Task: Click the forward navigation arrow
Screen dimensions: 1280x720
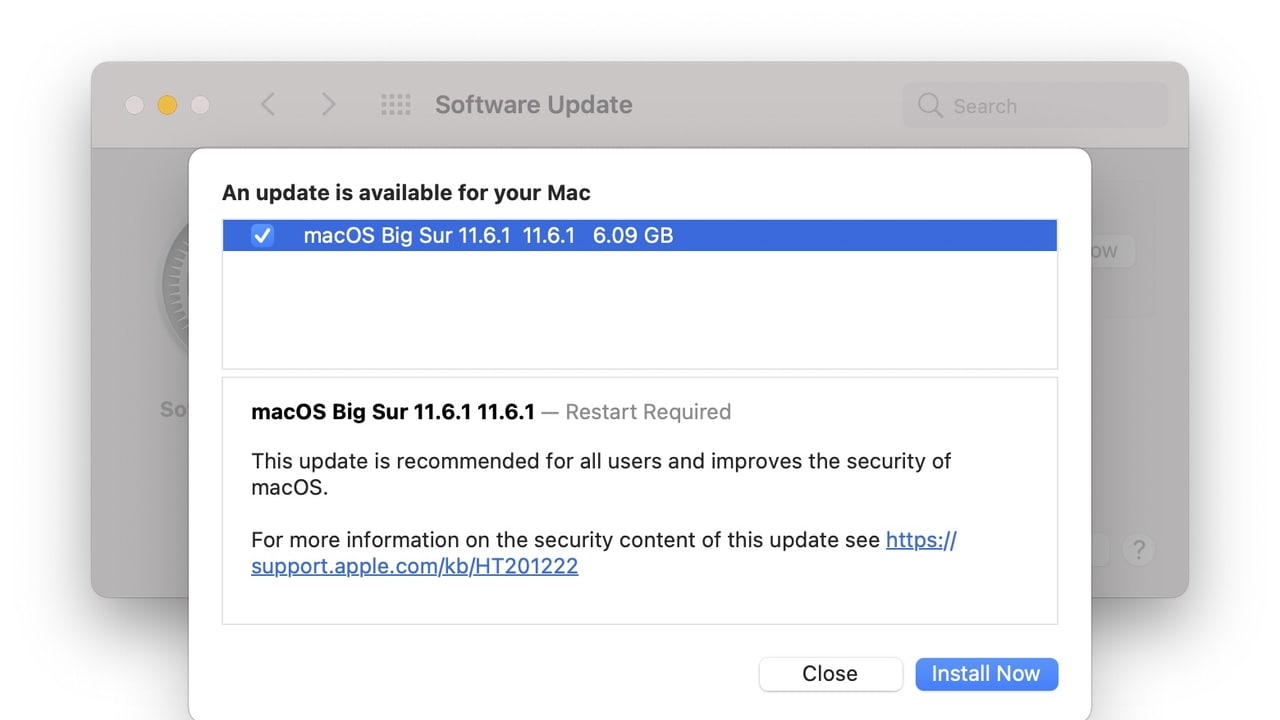Action: pos(329,104)
